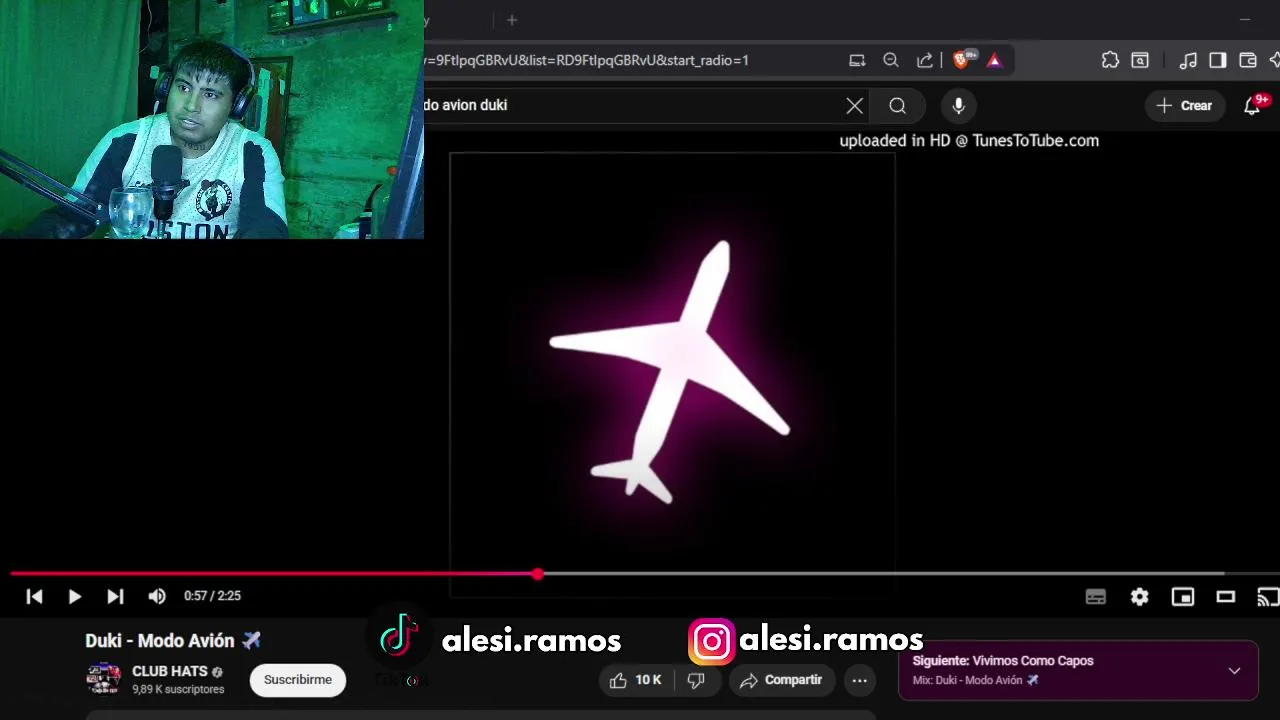Dislike the video

click(696, 680)
